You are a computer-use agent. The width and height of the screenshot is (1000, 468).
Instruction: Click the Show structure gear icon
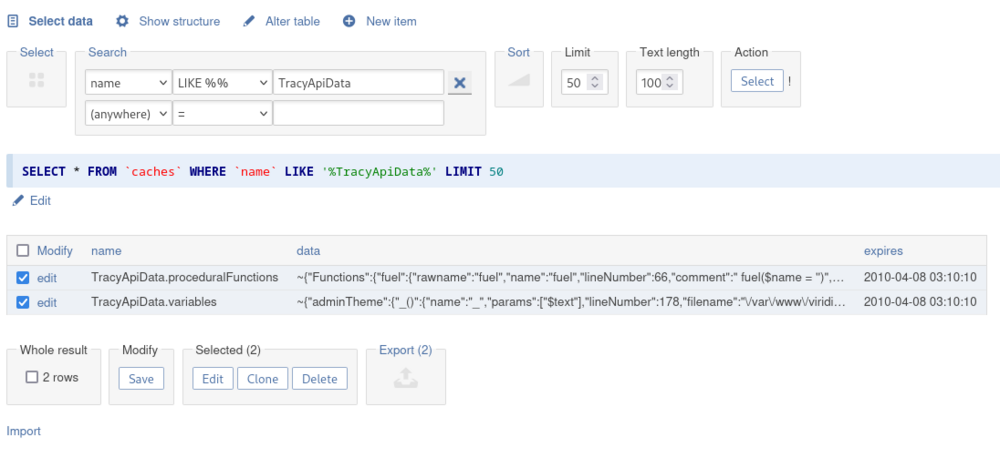click(122, 21)
